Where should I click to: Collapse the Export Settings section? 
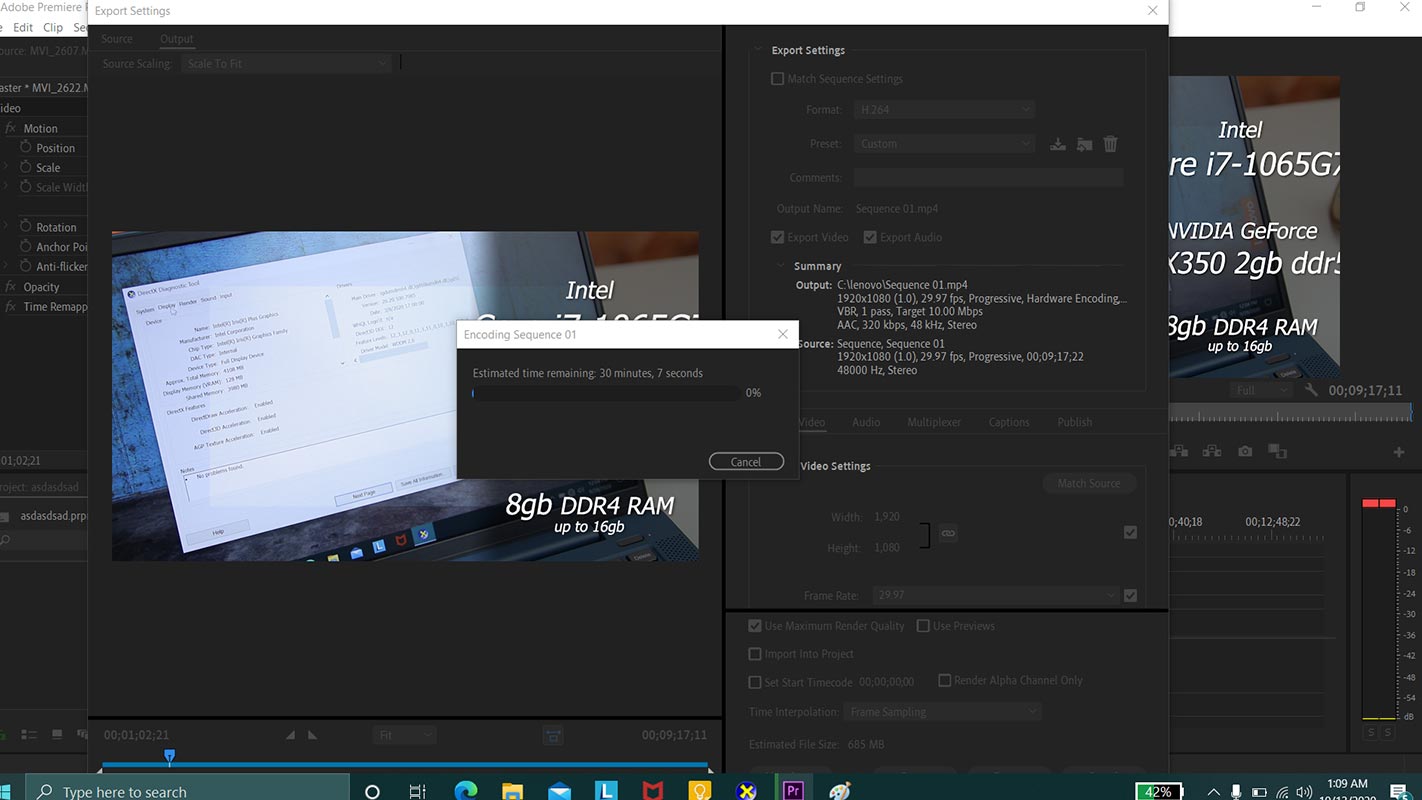pos(758,50)
